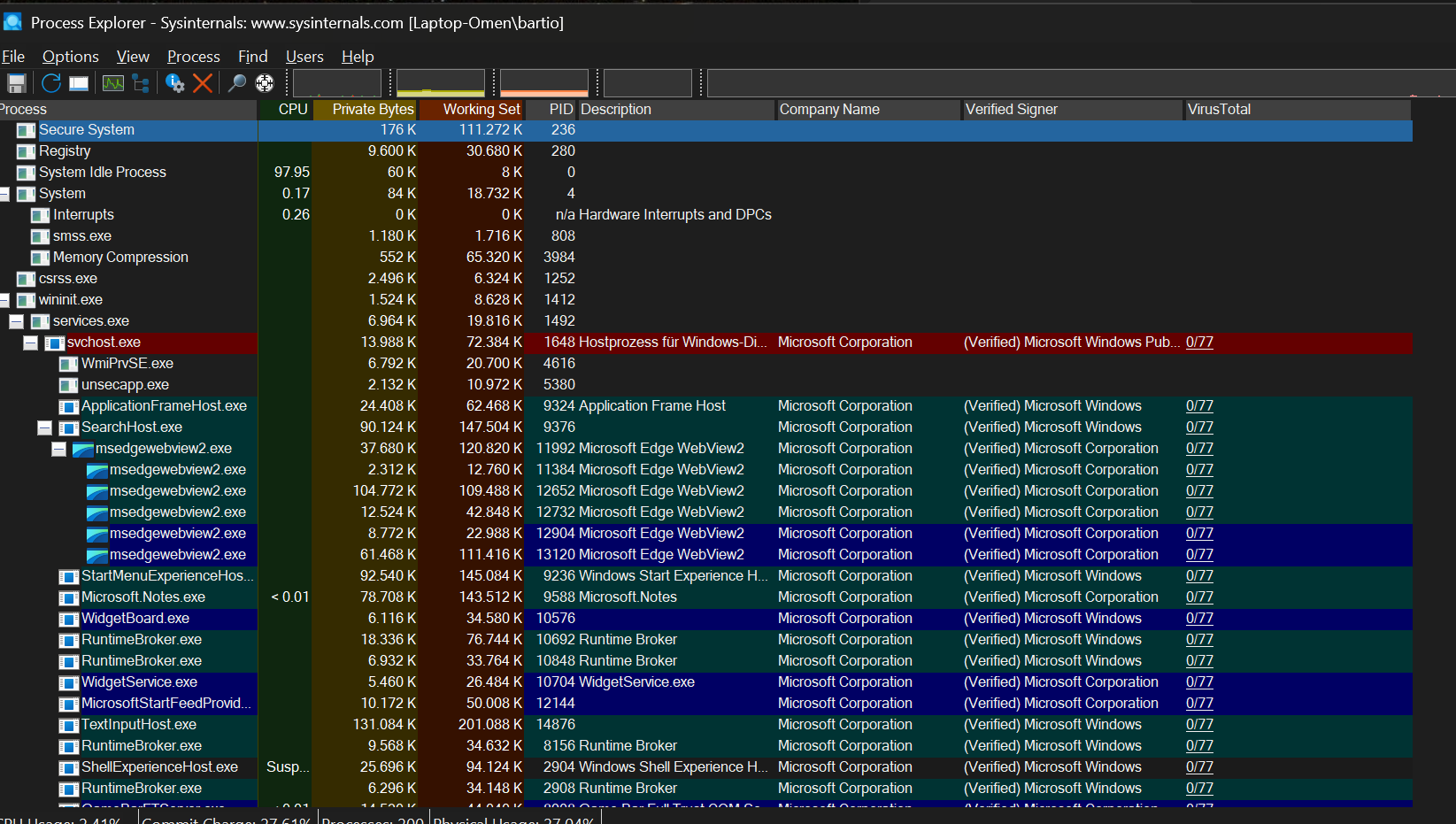Sort by the Description column header
The image size is (1456, 824).
click(676, 110)
